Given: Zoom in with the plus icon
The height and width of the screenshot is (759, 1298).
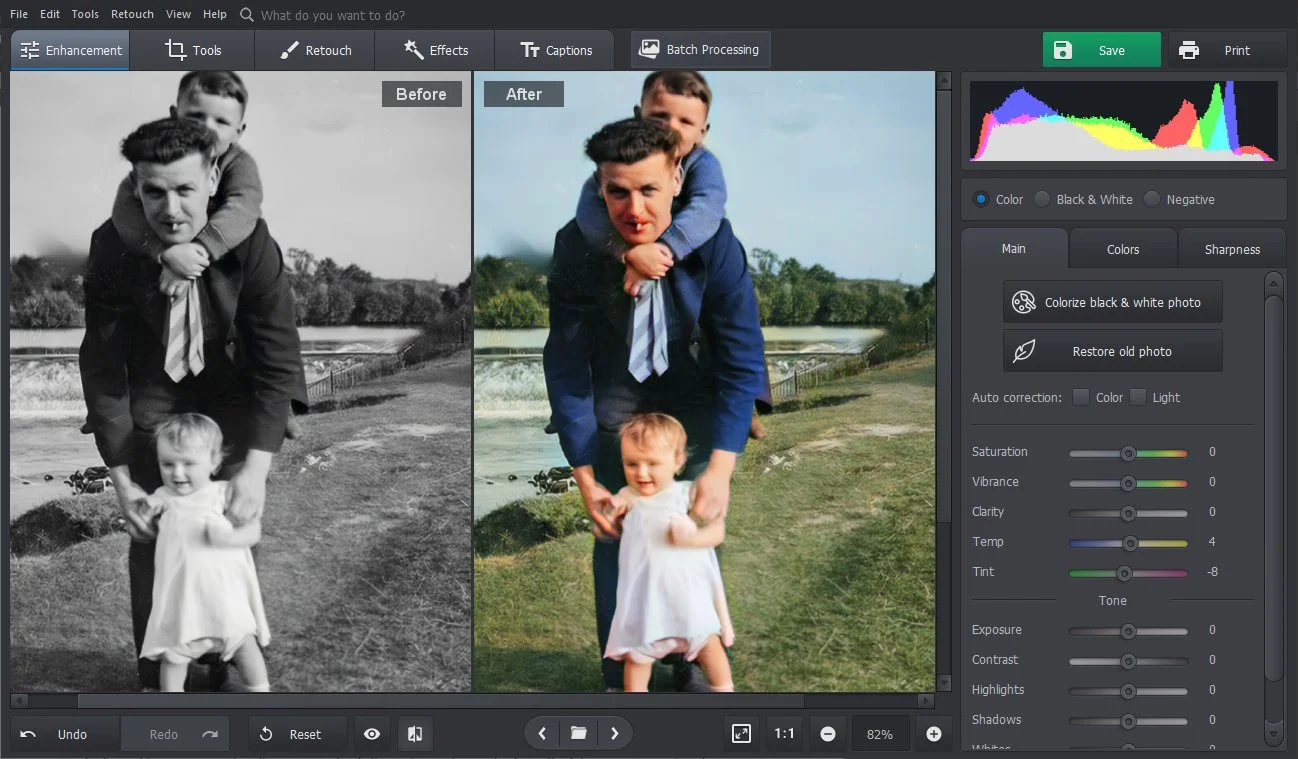Looking at the screenshot, I should point(933,734).
